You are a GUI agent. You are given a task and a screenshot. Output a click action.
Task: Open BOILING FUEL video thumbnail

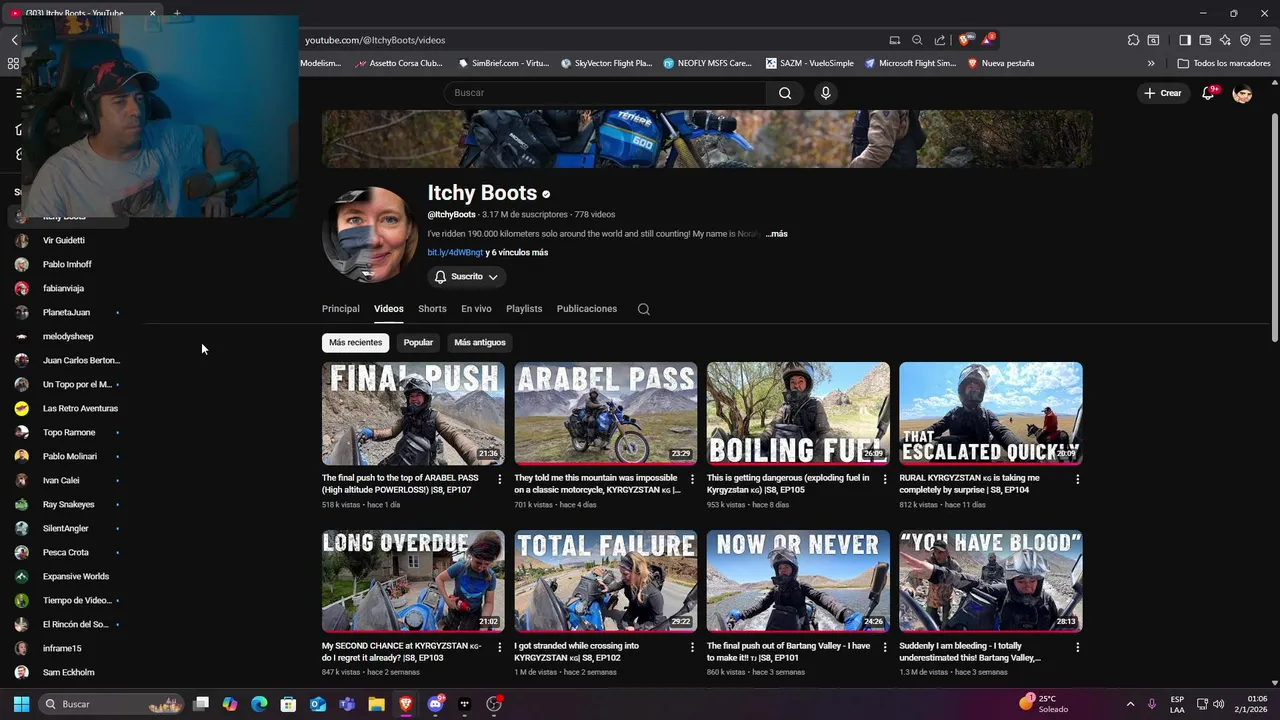[x=798, y=414]
